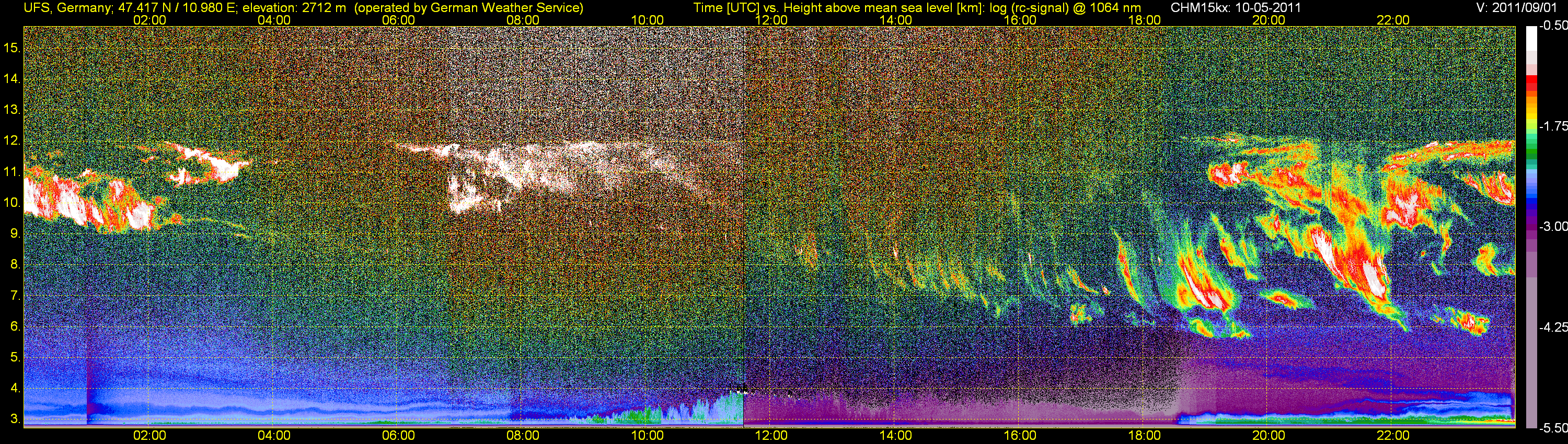
Task: Click the 18:00 label on the bottom time axis
Action: point(1144,436)
